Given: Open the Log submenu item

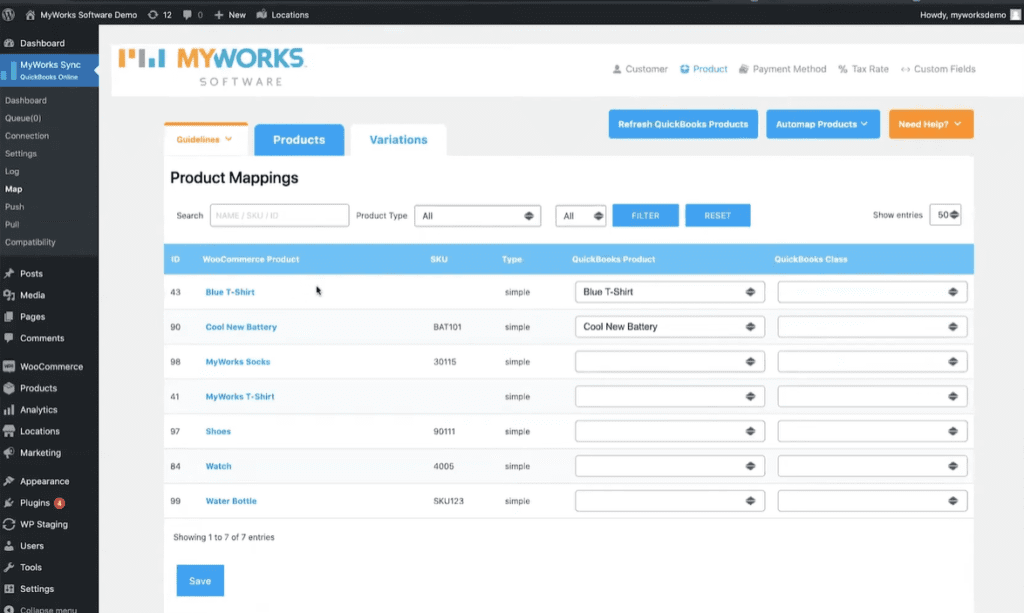Looking at the screenshot, I should 12,171.
